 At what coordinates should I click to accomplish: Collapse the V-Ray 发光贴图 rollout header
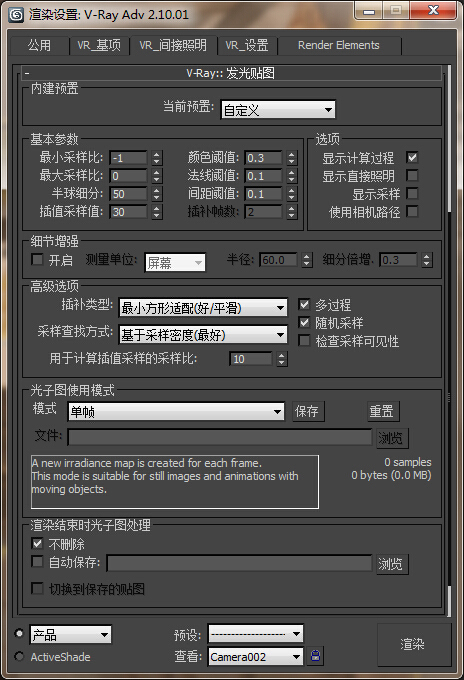click(232, 73)
